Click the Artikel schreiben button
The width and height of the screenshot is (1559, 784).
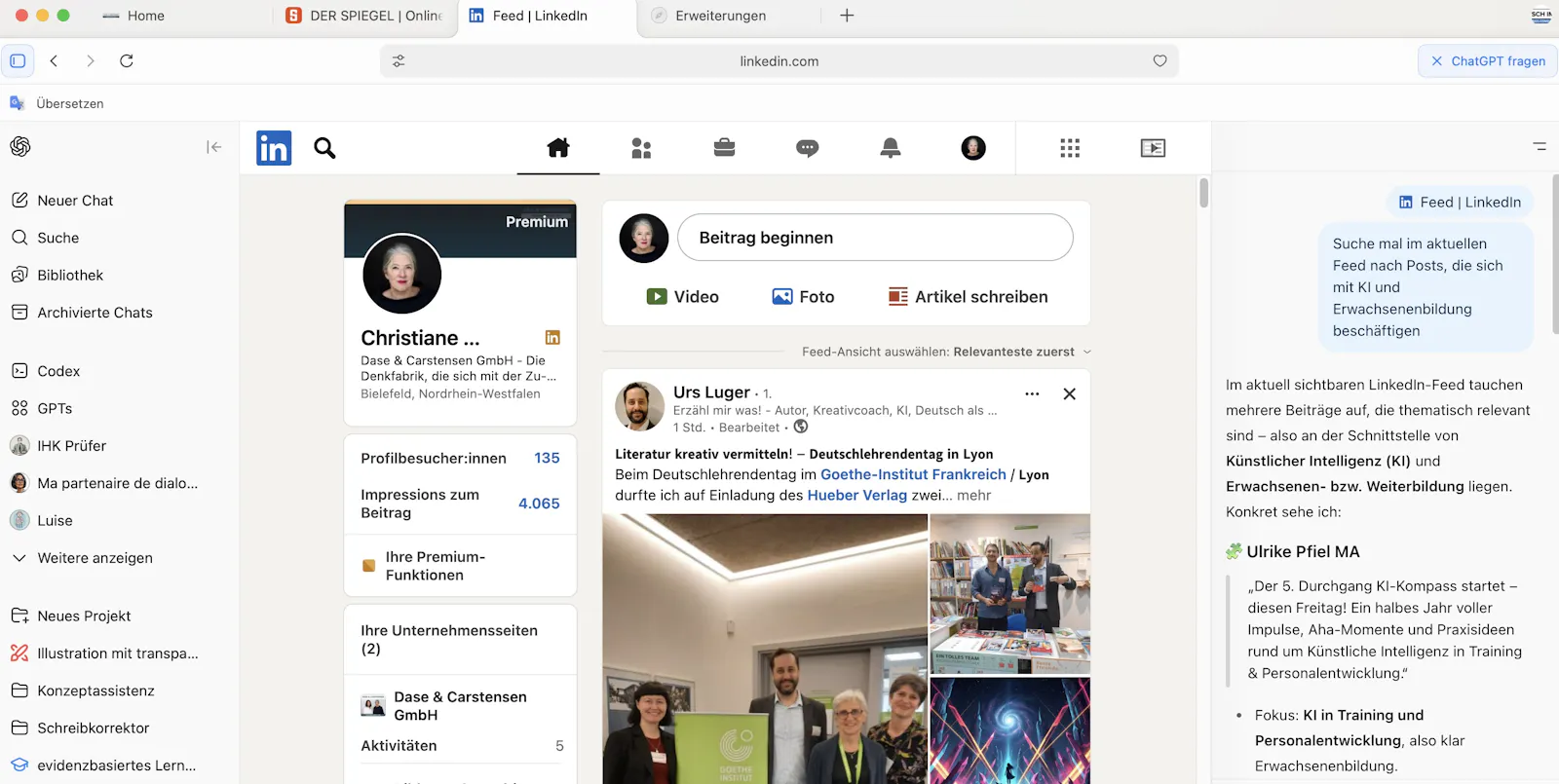[x=968, y=297]
